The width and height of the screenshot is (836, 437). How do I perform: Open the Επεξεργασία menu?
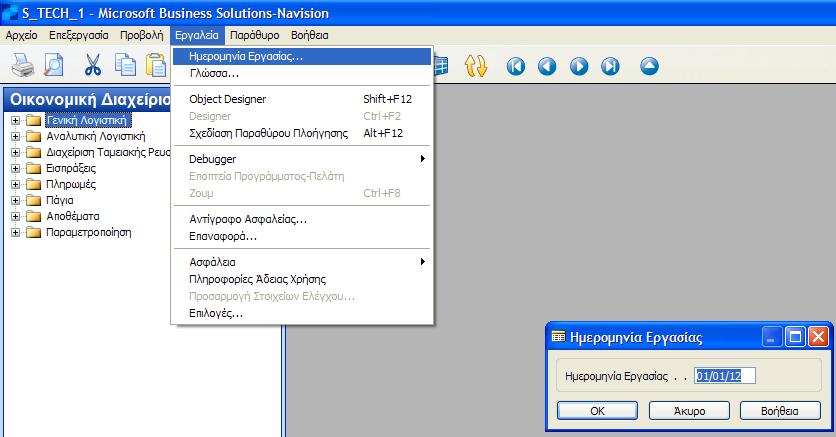coord(79,35)
